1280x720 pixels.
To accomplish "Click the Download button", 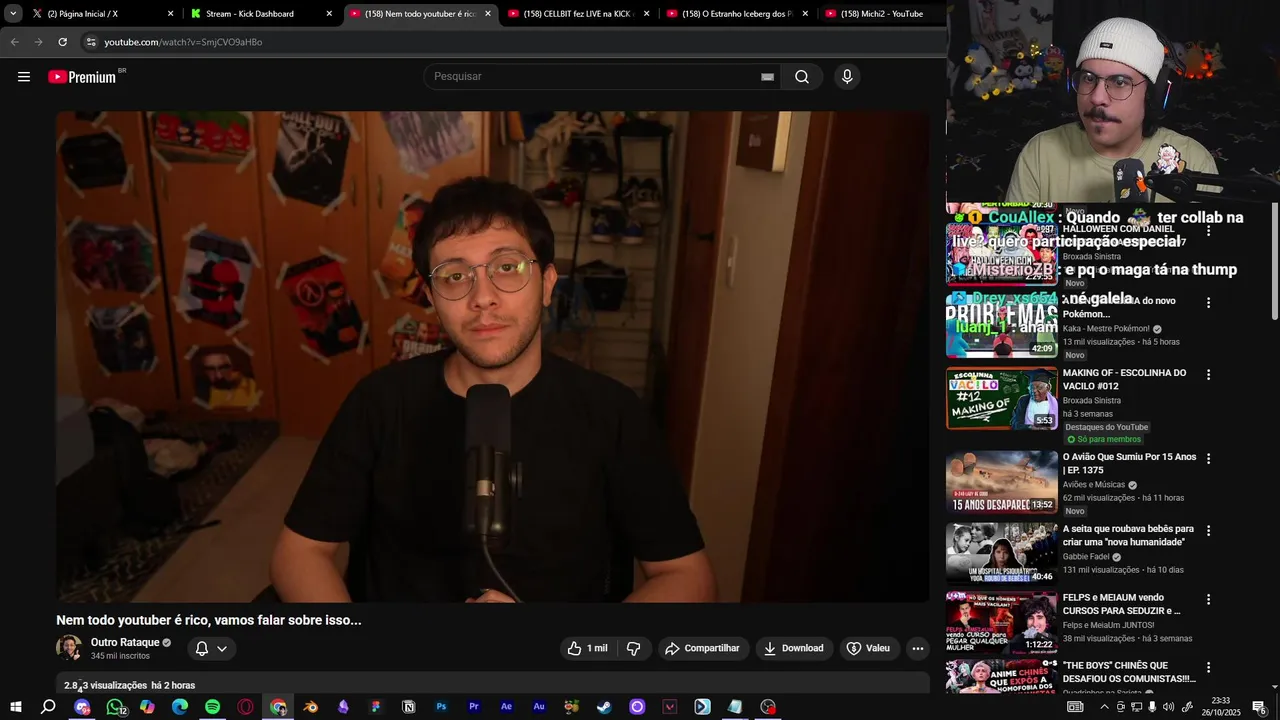I will point(794,648).
